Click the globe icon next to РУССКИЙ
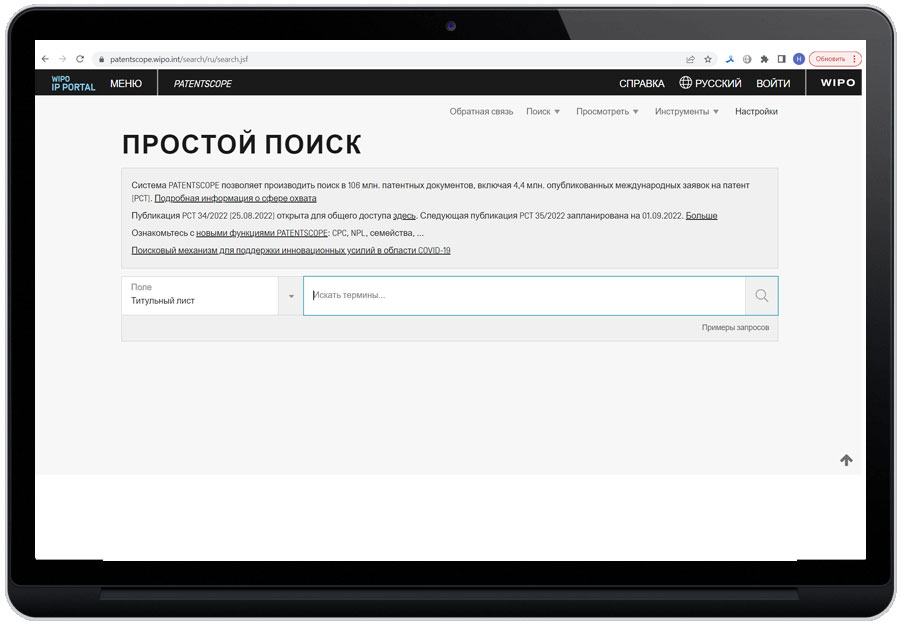Screen dimensions: 901x626 pyautogui.click(x=685, y=82)
